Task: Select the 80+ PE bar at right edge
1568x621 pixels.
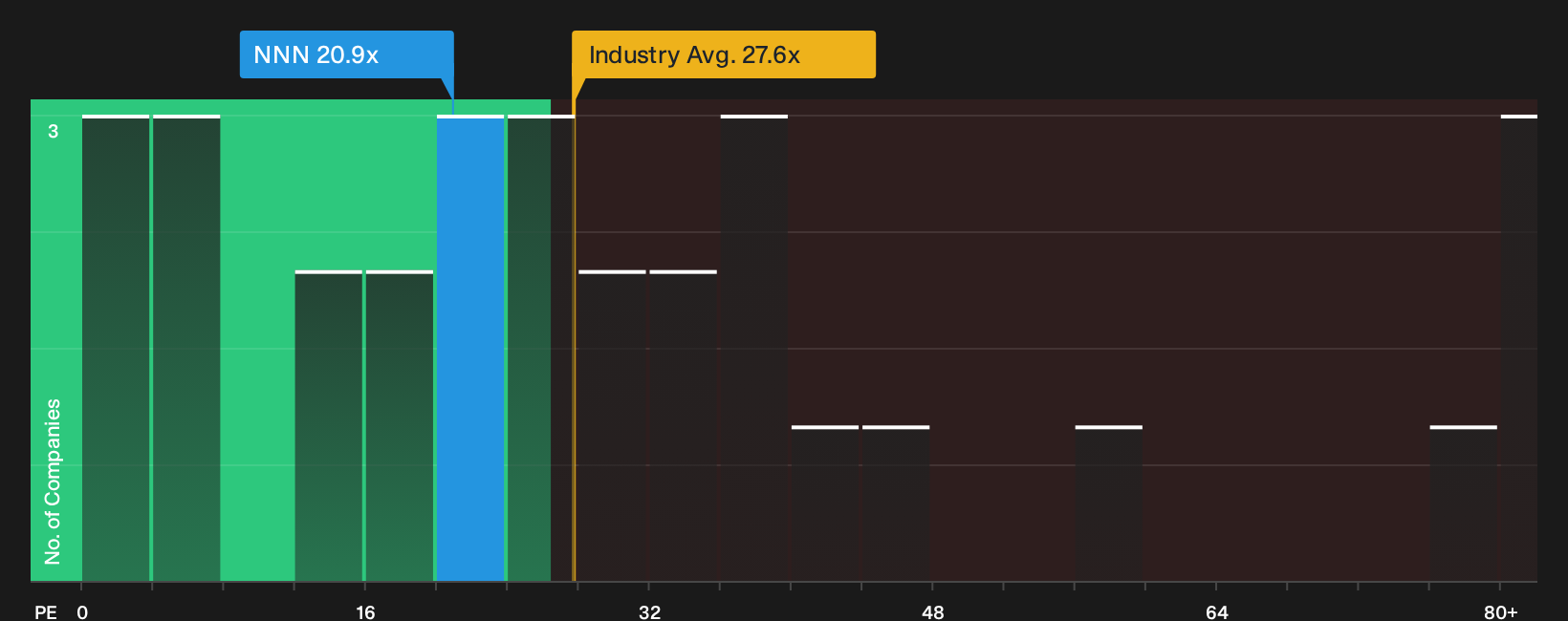Action: coord(1519,349)
